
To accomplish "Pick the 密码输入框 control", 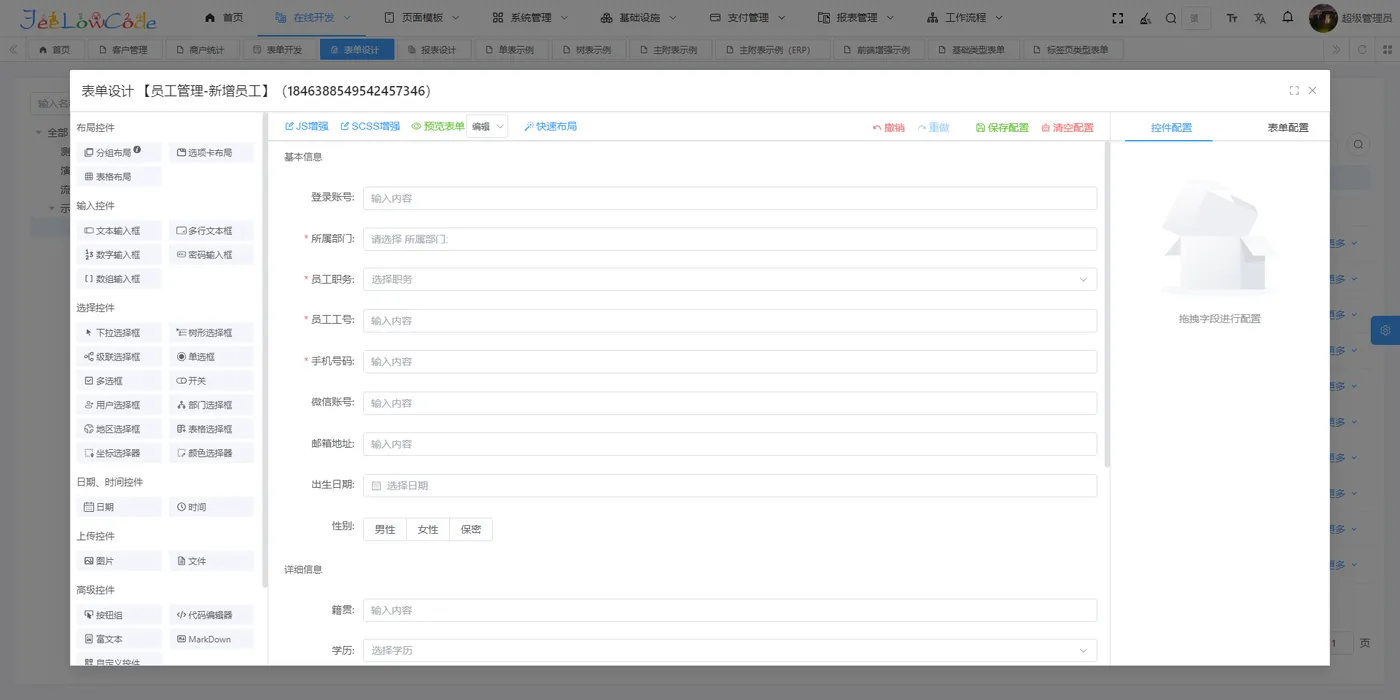I will tap(210, 255).
